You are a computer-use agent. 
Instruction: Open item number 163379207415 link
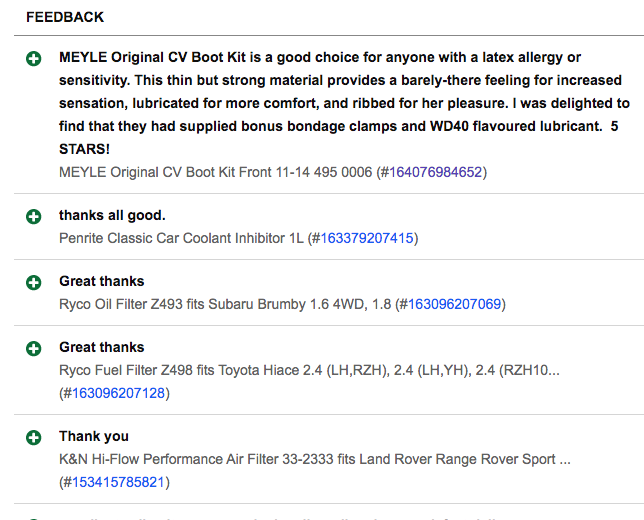pyautogui.click(x=366, y=238)
